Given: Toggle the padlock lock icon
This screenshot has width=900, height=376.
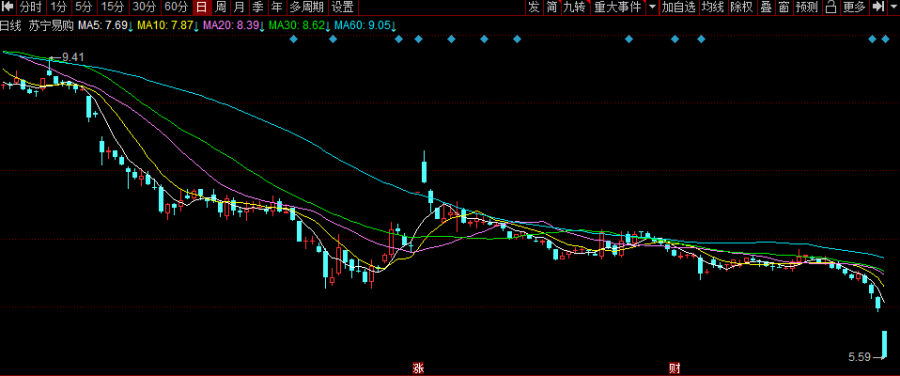Looking at the screenshot, I should (831, 7).
